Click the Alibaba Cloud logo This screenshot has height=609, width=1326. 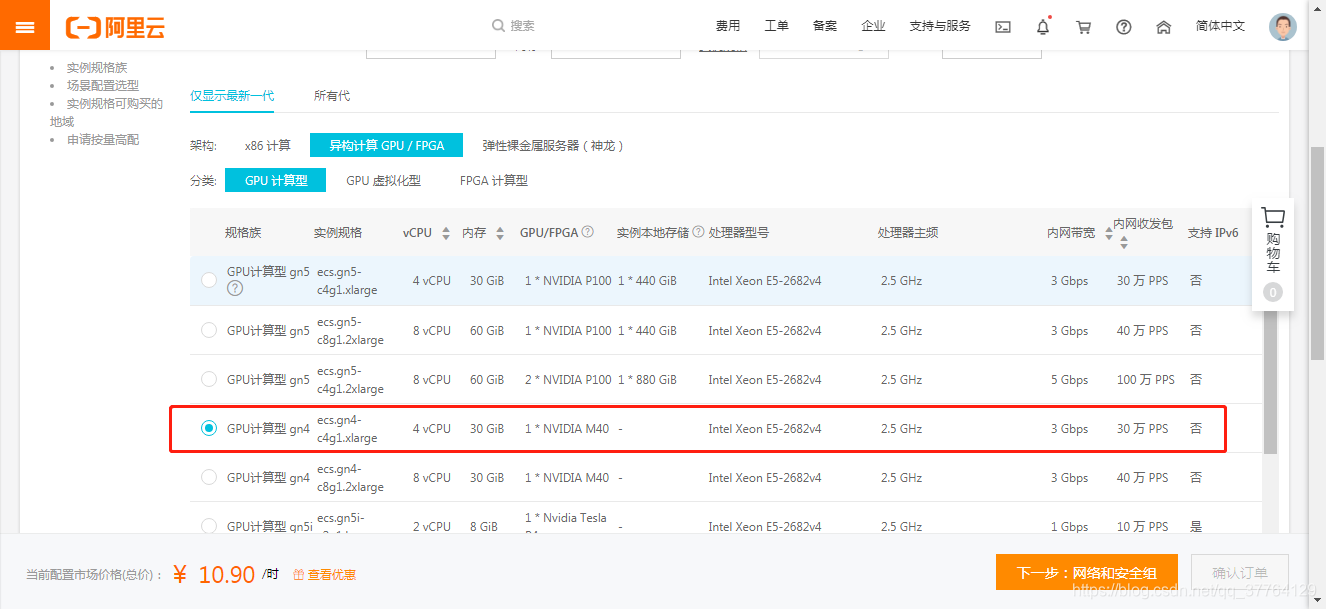click(x=115, y=27)
